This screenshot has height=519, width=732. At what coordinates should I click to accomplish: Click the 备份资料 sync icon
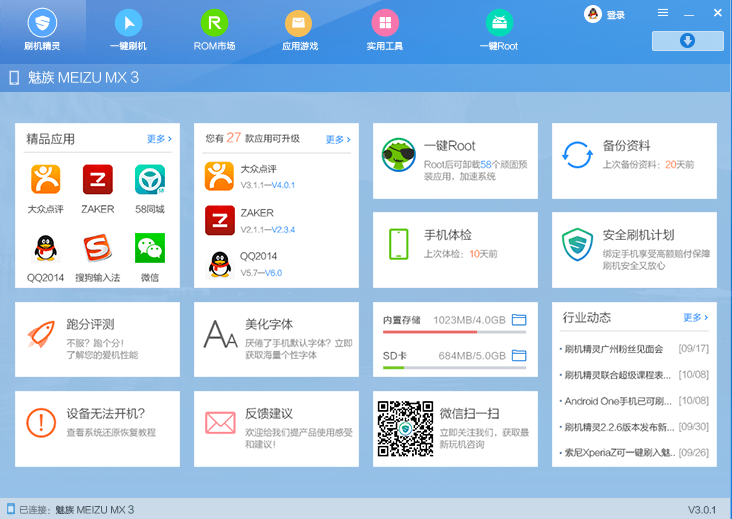click(x=577, y=155)
